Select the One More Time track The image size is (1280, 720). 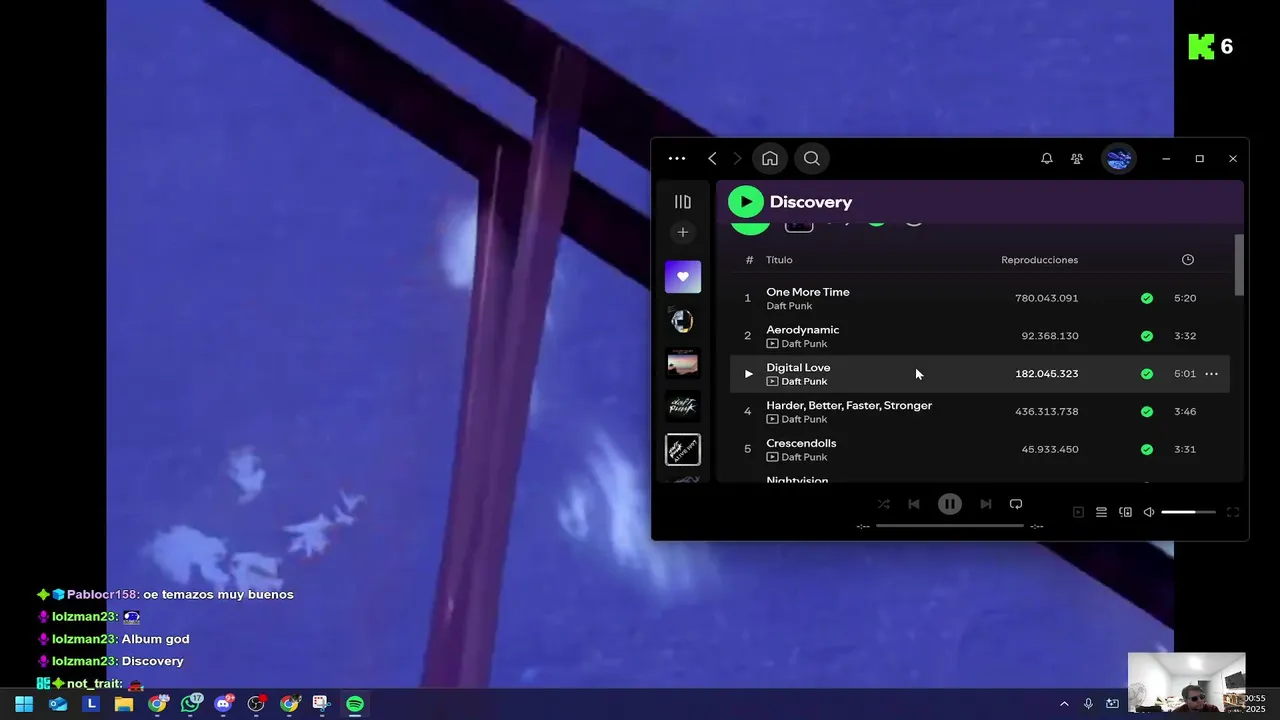[x=808, y=292]
